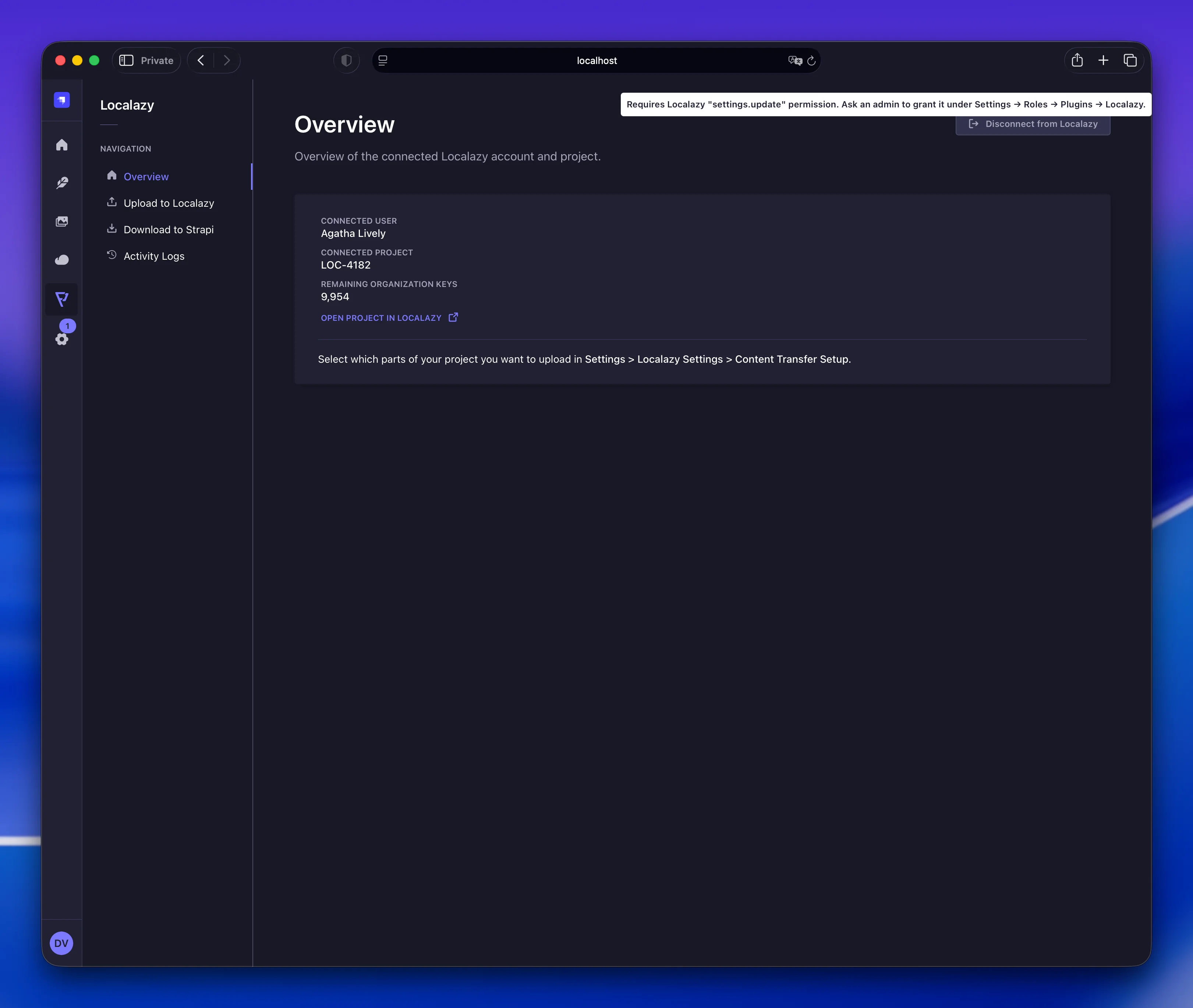This screenshot has width=1193, height=1008.
Task: Click the Localazy sidebar title
Action: coord(127,105)
